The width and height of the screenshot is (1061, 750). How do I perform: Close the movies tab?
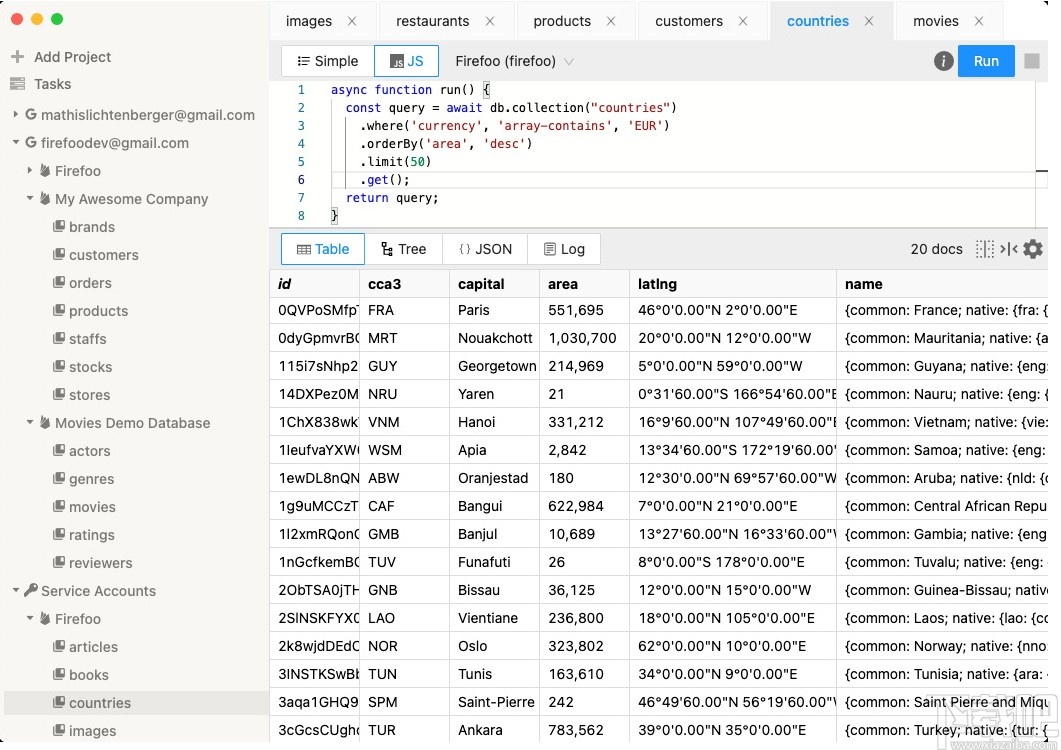pyautogui.click(x=979, y=21)
